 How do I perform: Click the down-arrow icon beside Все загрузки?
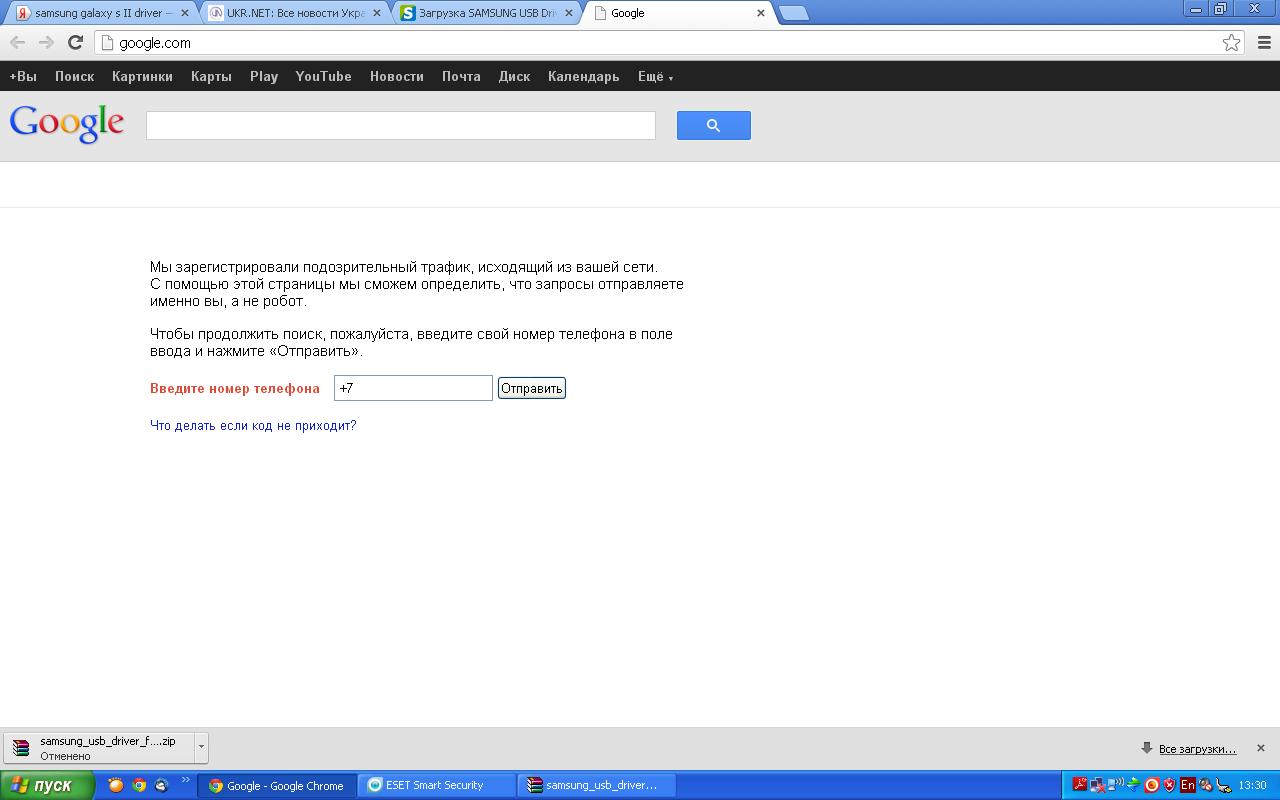pos(1147,748)
